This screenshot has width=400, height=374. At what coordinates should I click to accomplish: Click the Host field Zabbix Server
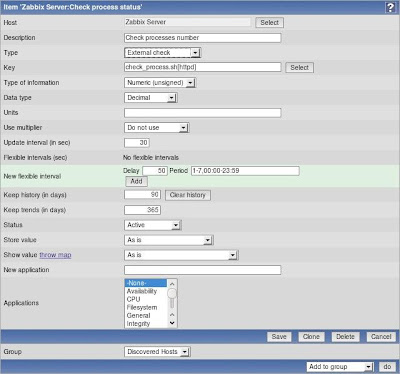click(x=187, y=22)
